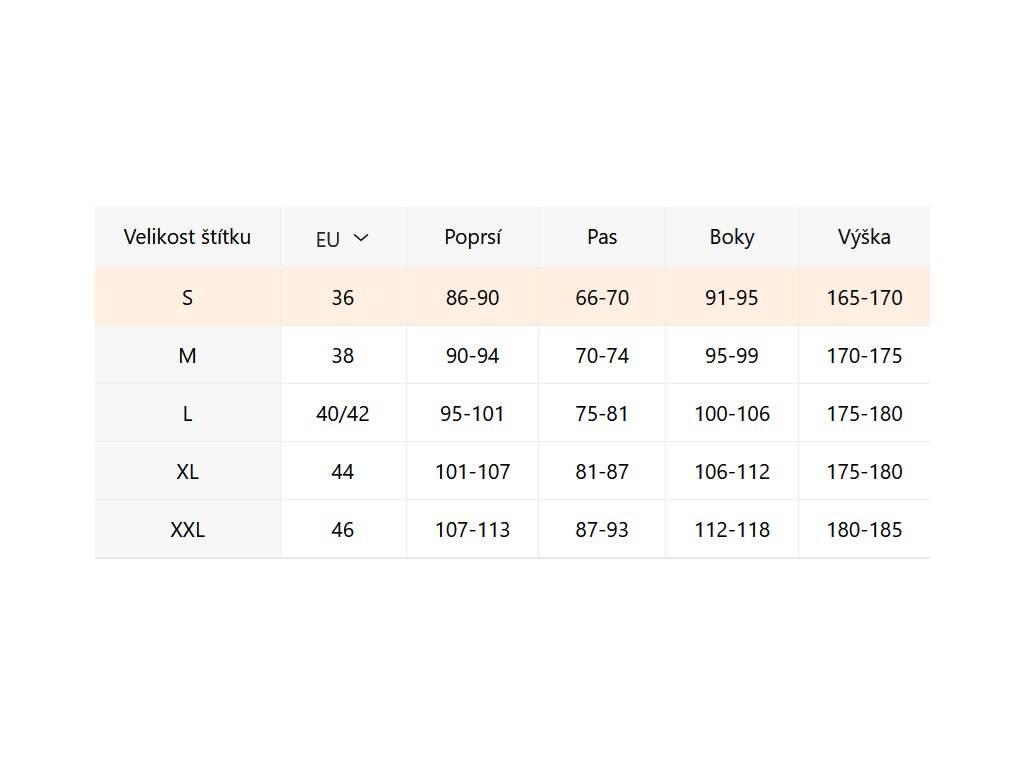Click the 40/42 EU size cell
Screen dimensions: 1024x768
tap(343, 413)
